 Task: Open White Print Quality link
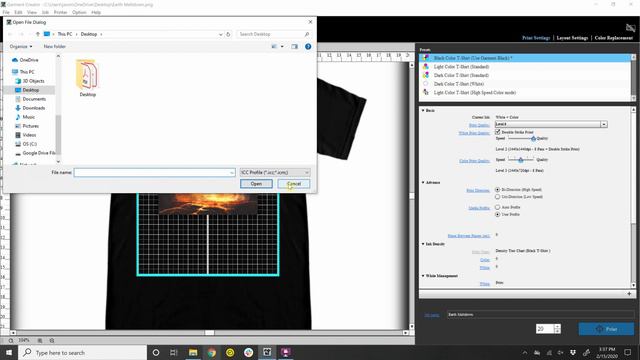click(474, 133)
